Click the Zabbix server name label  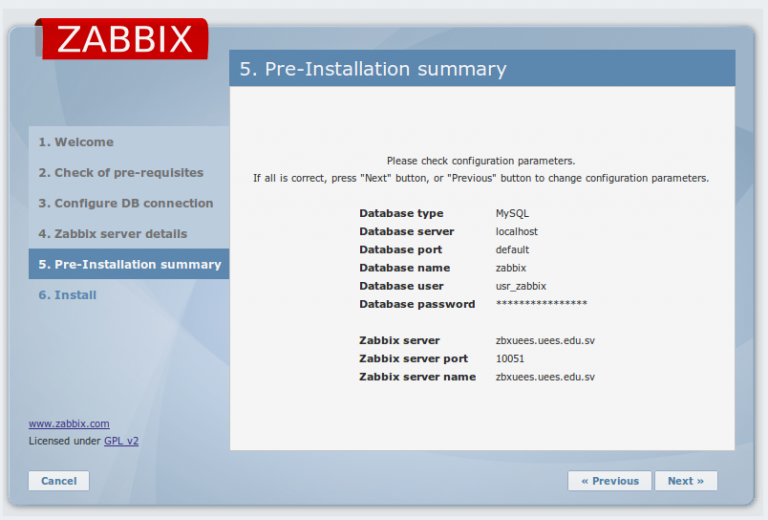(417, 377)
